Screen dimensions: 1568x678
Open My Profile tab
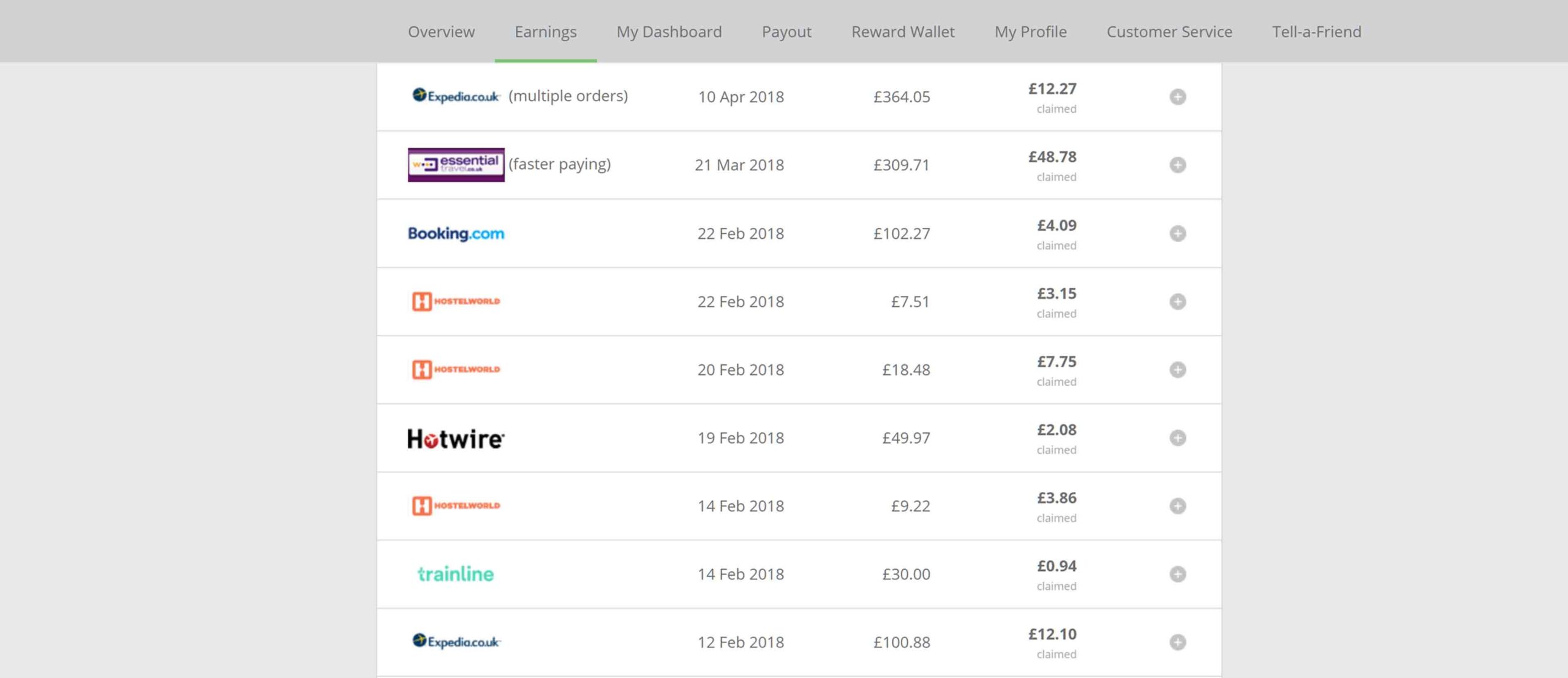pyautogui.click(x=1030, y=31)
